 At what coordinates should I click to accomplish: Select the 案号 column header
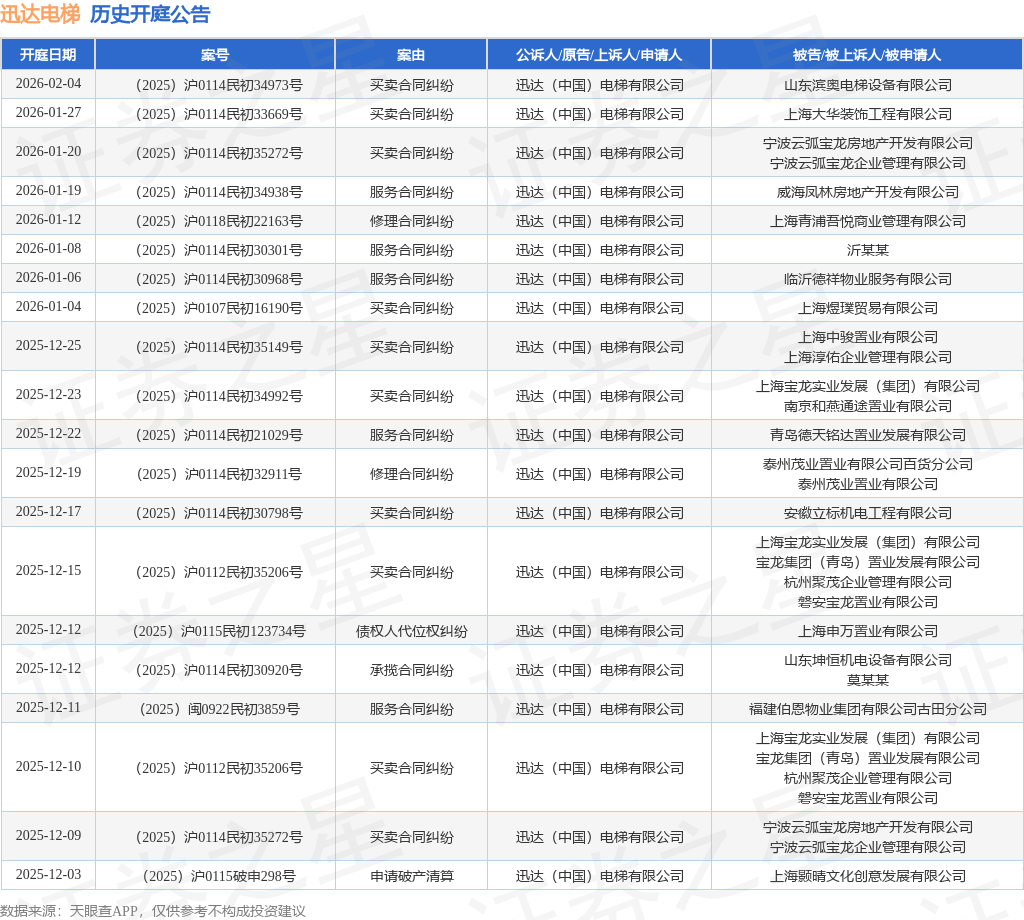pos(215,55)
